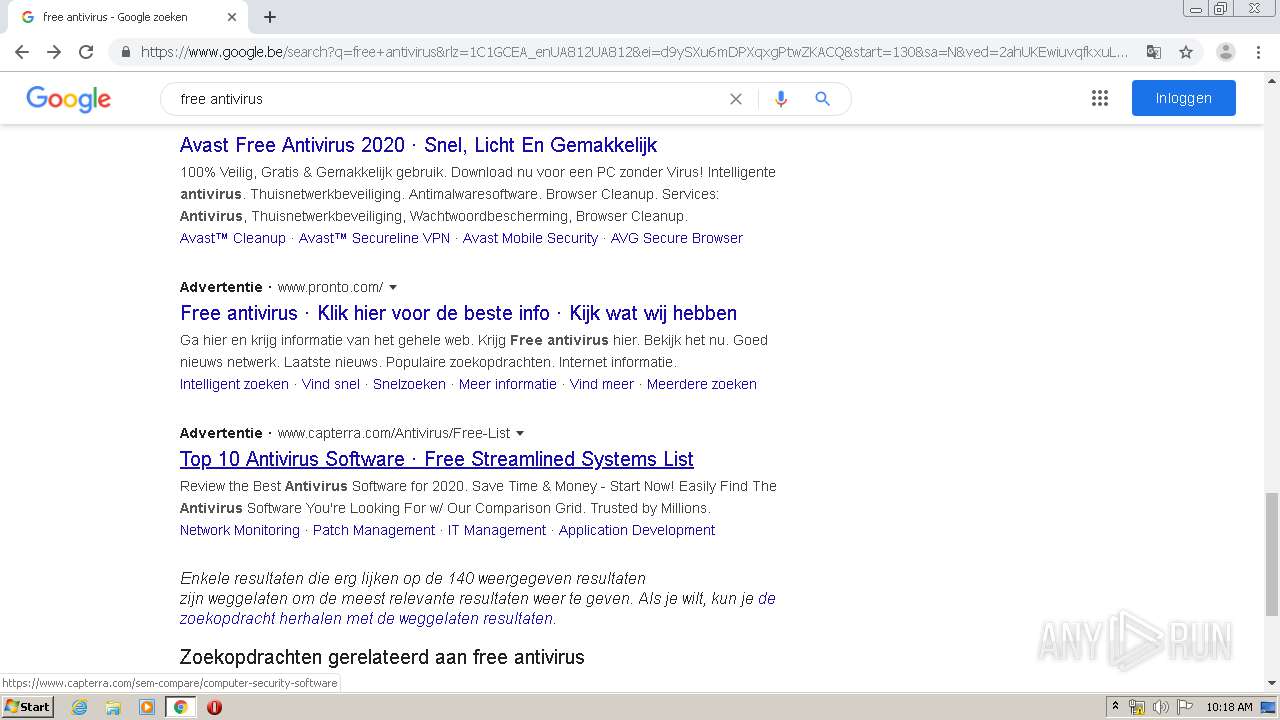Open 'Meer informatie' sitelink
The image size is (1280, 720).
(508, 384)
